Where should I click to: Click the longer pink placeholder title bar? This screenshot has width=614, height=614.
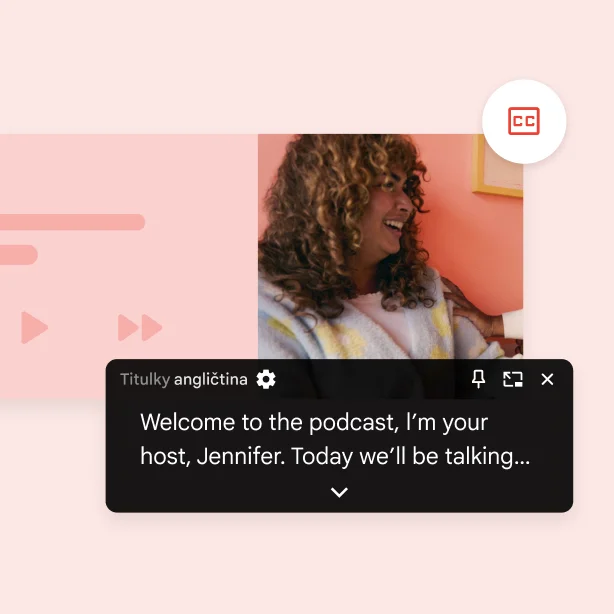coord(72,222)
